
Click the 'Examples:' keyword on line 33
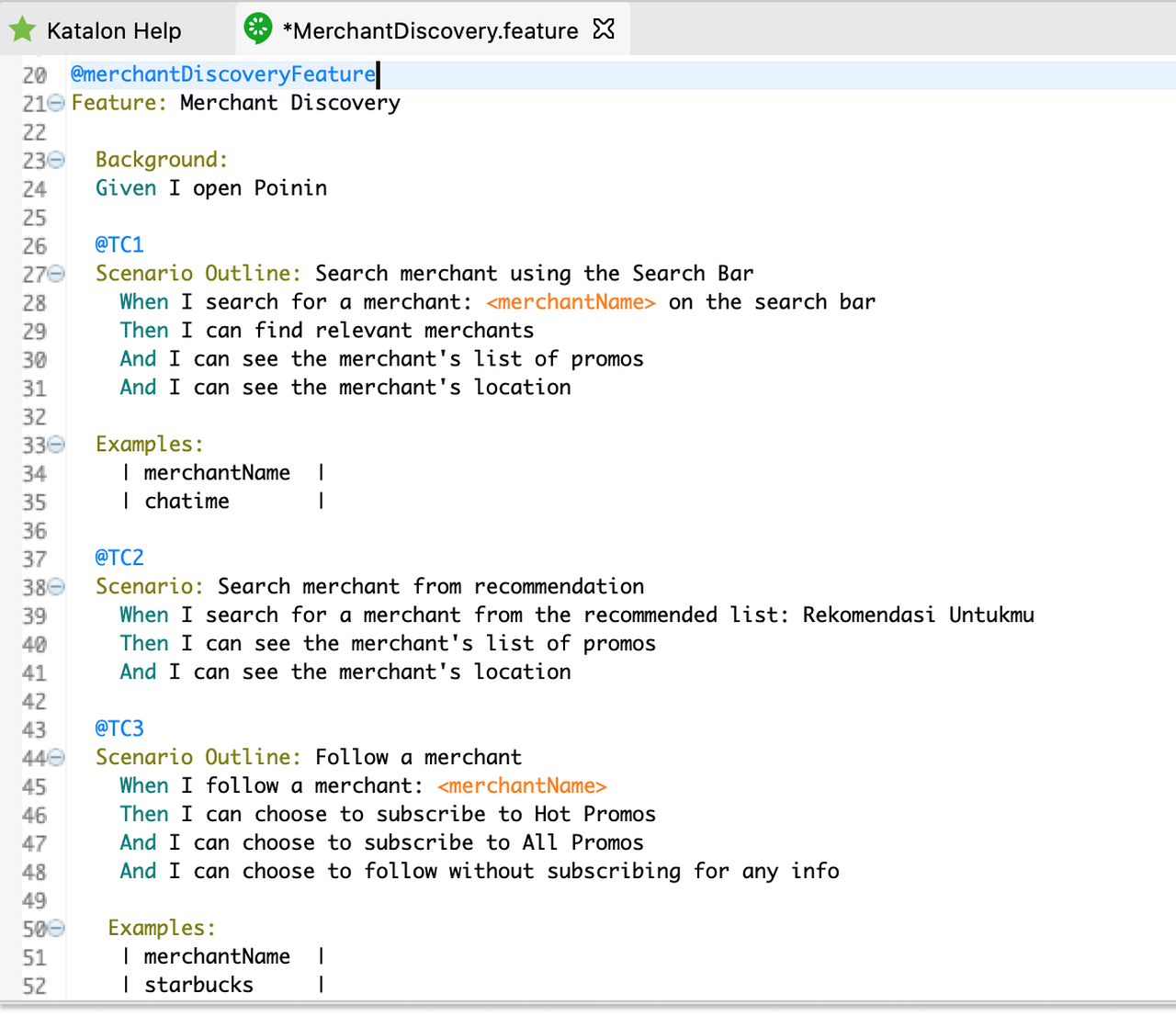click(149, 445)
